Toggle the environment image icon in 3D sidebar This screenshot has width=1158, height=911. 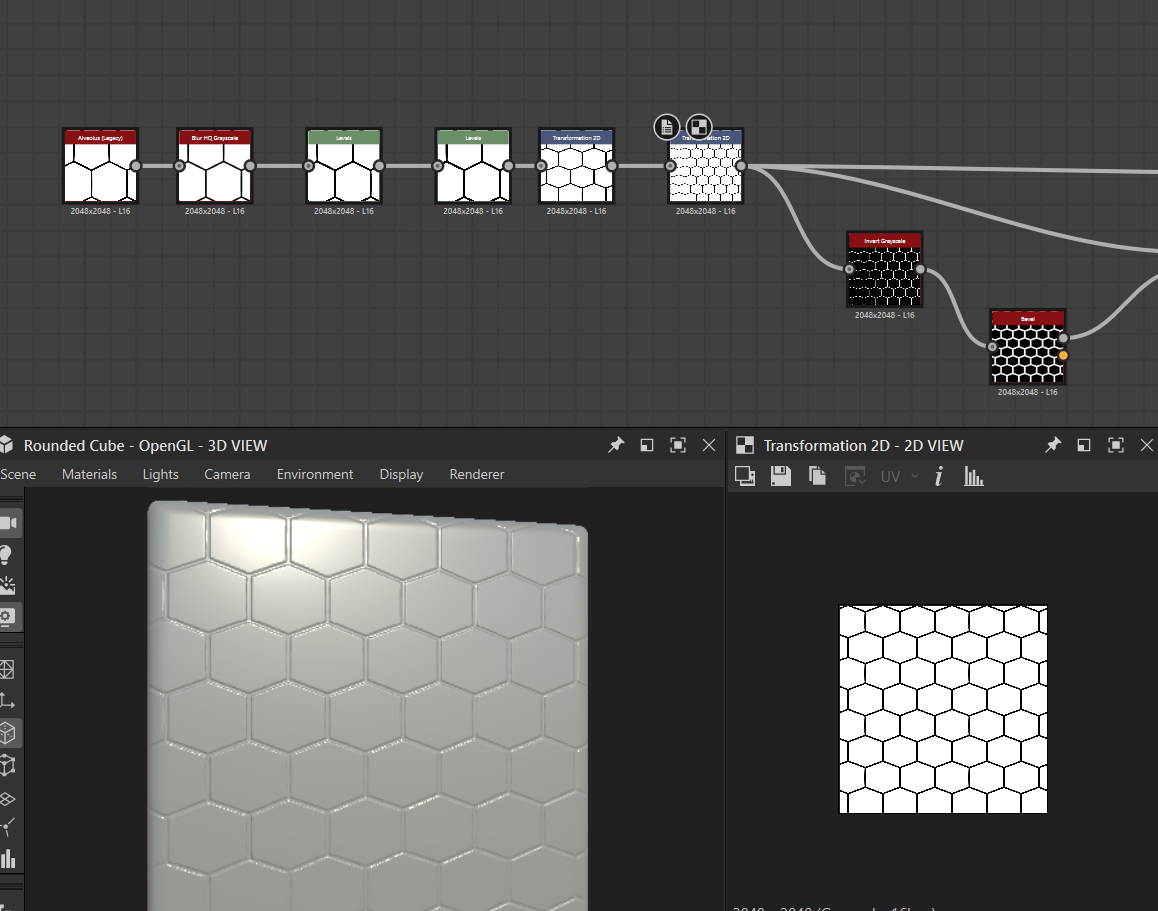click(7, 585)
